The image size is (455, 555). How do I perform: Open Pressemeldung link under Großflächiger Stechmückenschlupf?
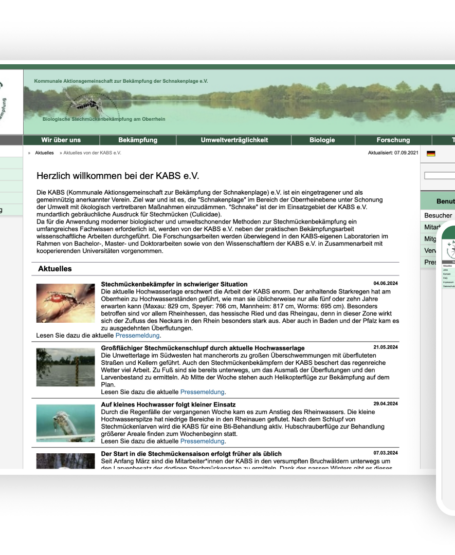202,392
